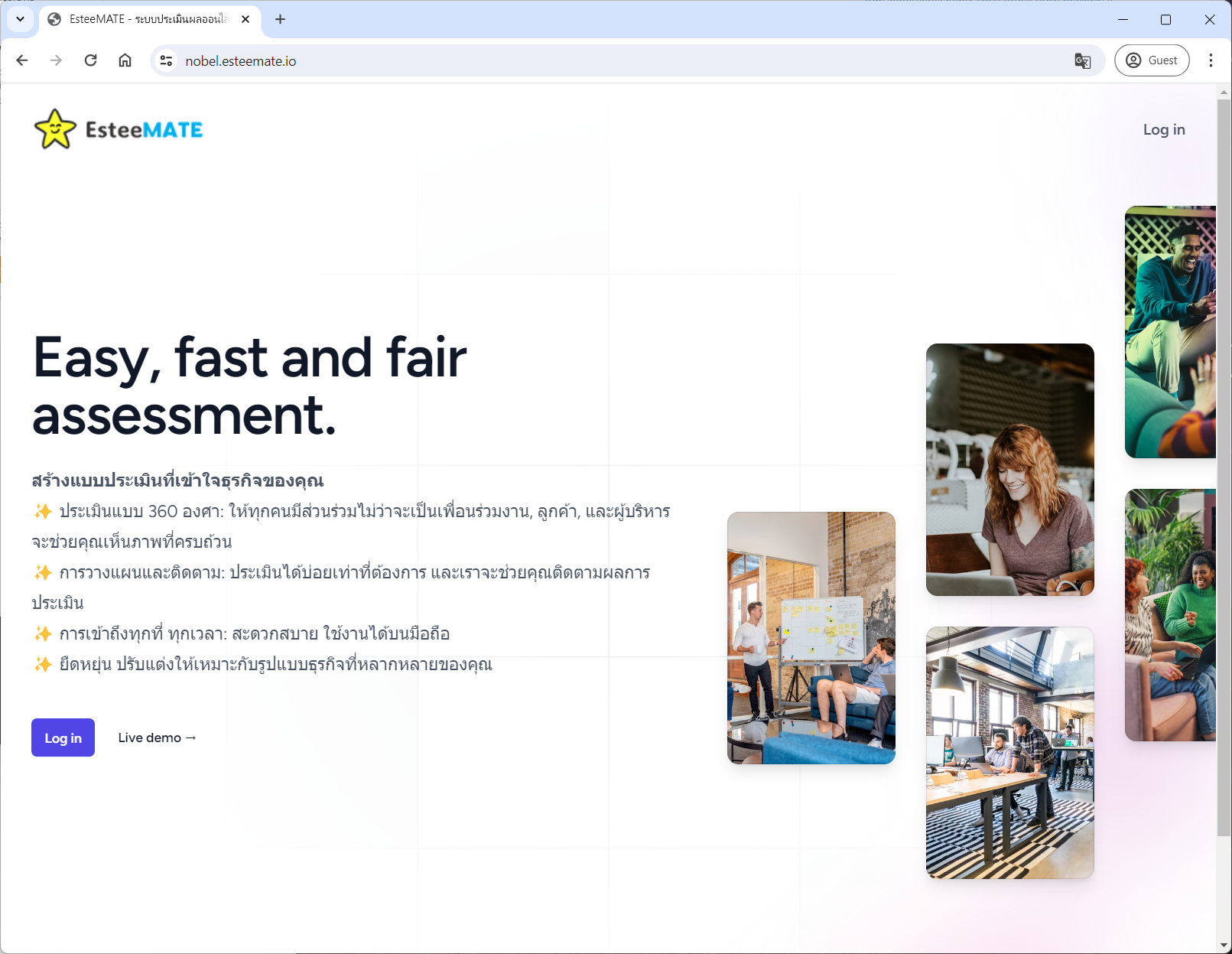Click the scroll down arrow on scrollbar
This screenshot has width=1232, height=954.
(1224, 946)
